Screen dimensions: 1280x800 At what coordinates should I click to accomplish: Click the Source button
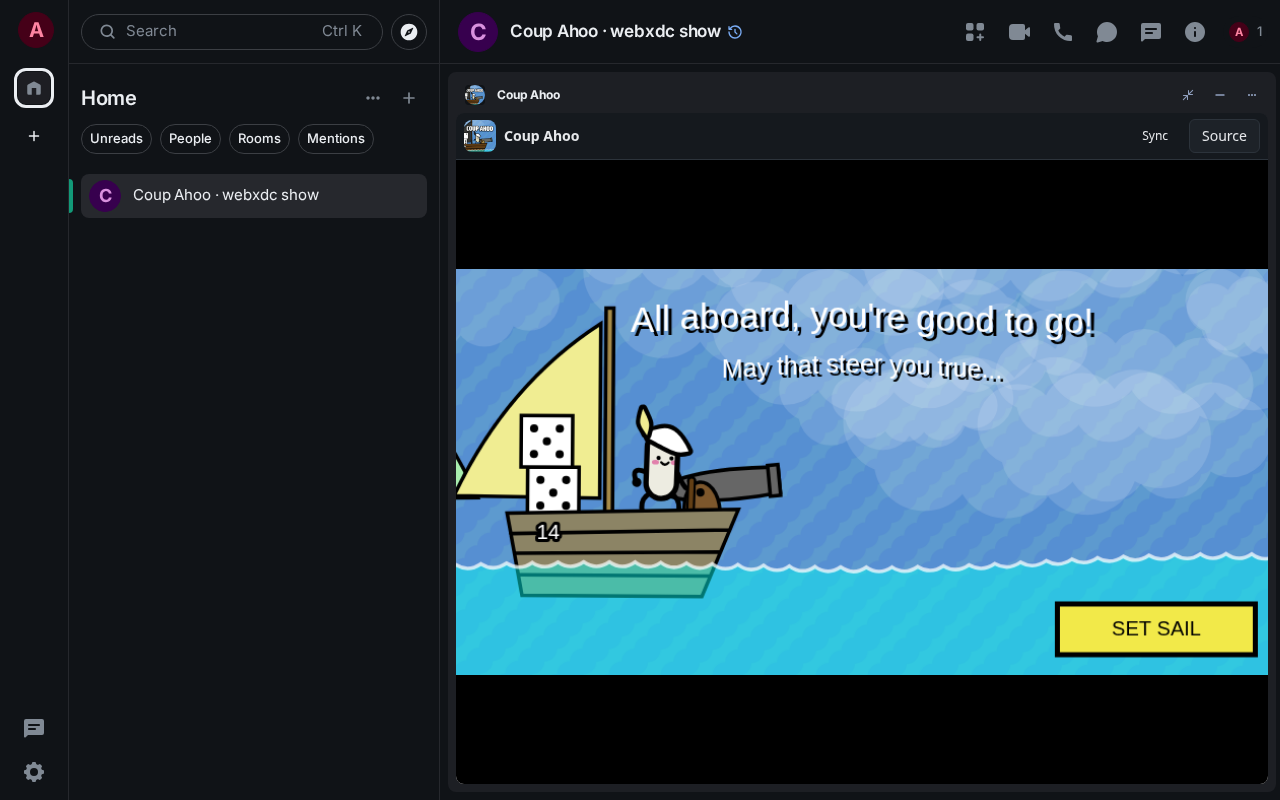click(1224, 136)
